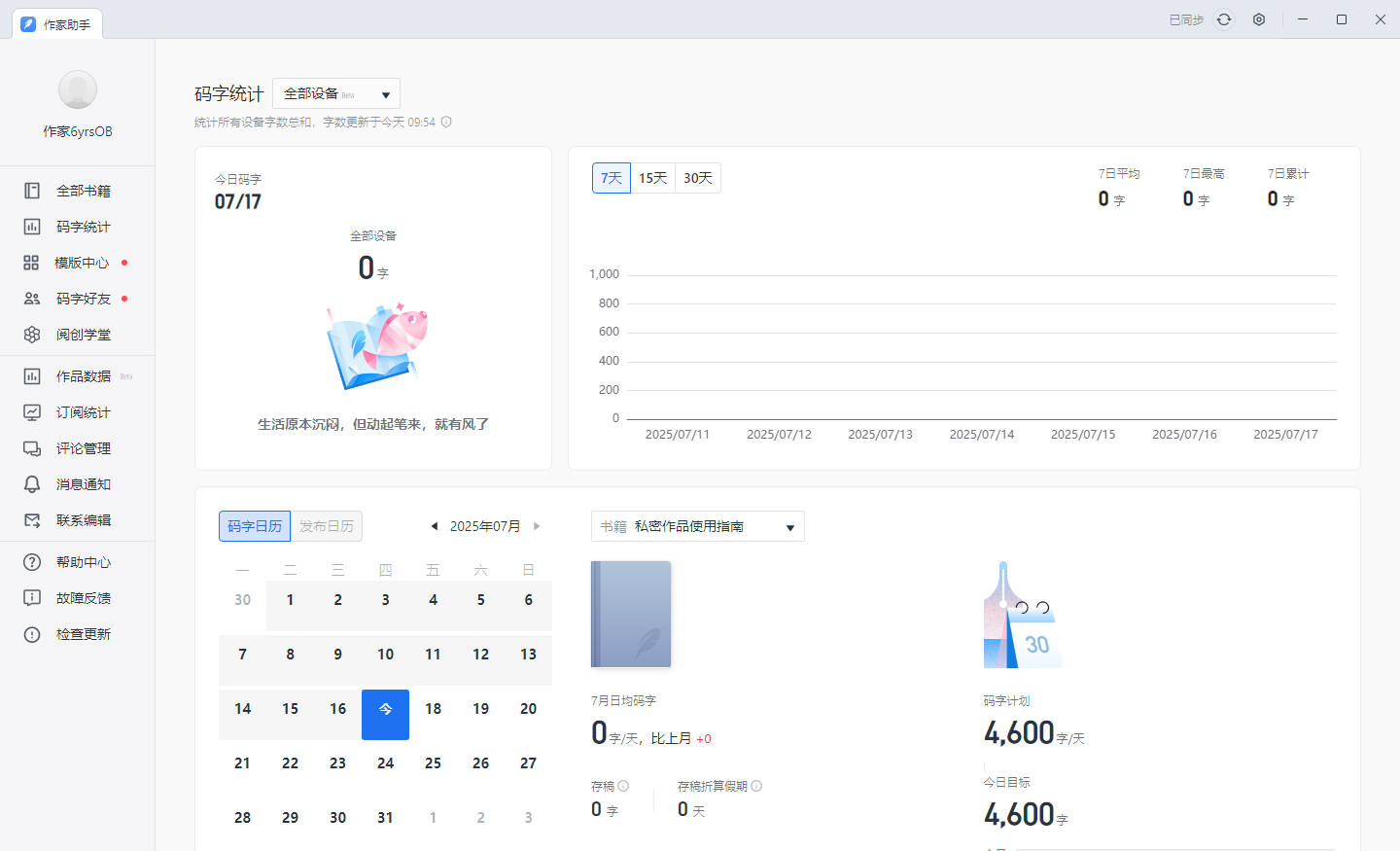Open 阅创学堂 from the sidebar

point(83,335)
